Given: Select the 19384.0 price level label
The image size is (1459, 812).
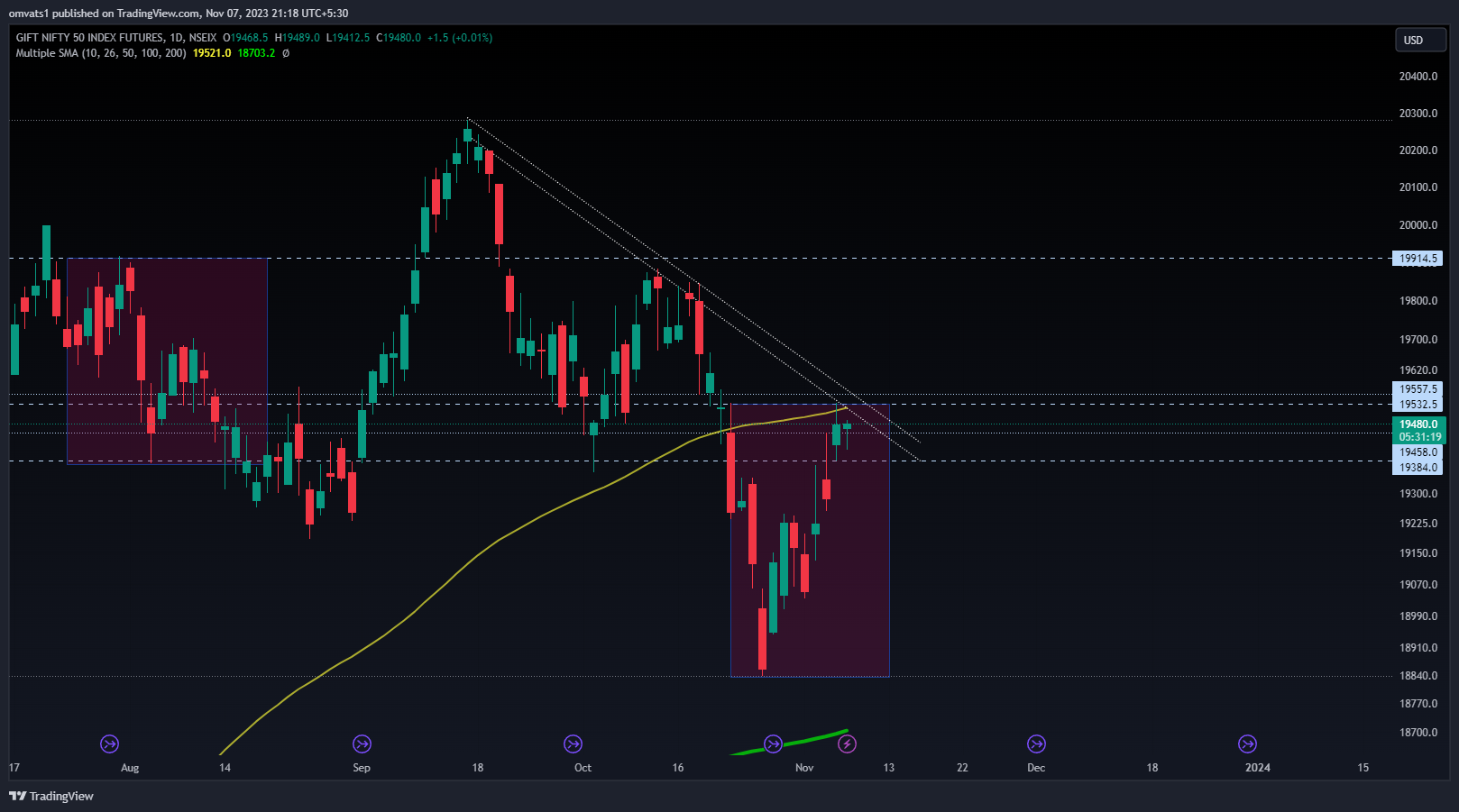Looking at the screenshot, I should point(1418,468).
